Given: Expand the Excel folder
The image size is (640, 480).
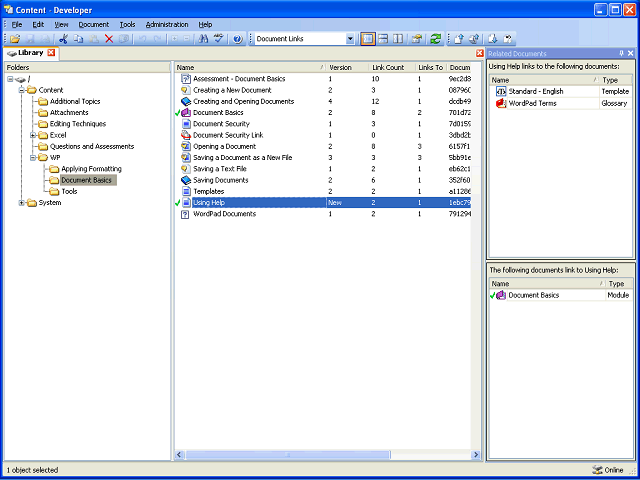Looking at the screenshot, I should pos(33,135).
